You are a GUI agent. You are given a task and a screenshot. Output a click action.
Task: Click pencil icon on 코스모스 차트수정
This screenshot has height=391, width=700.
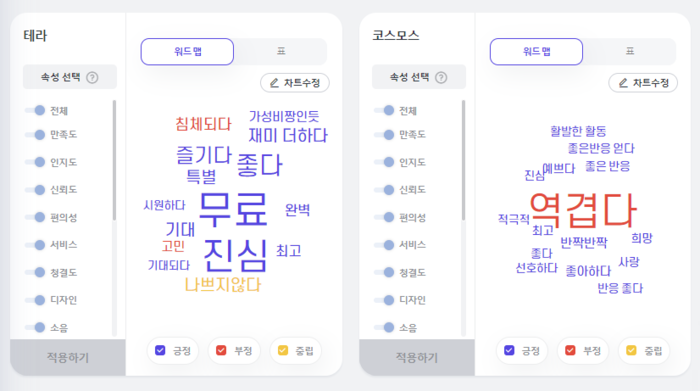click(x=623, y=83)
